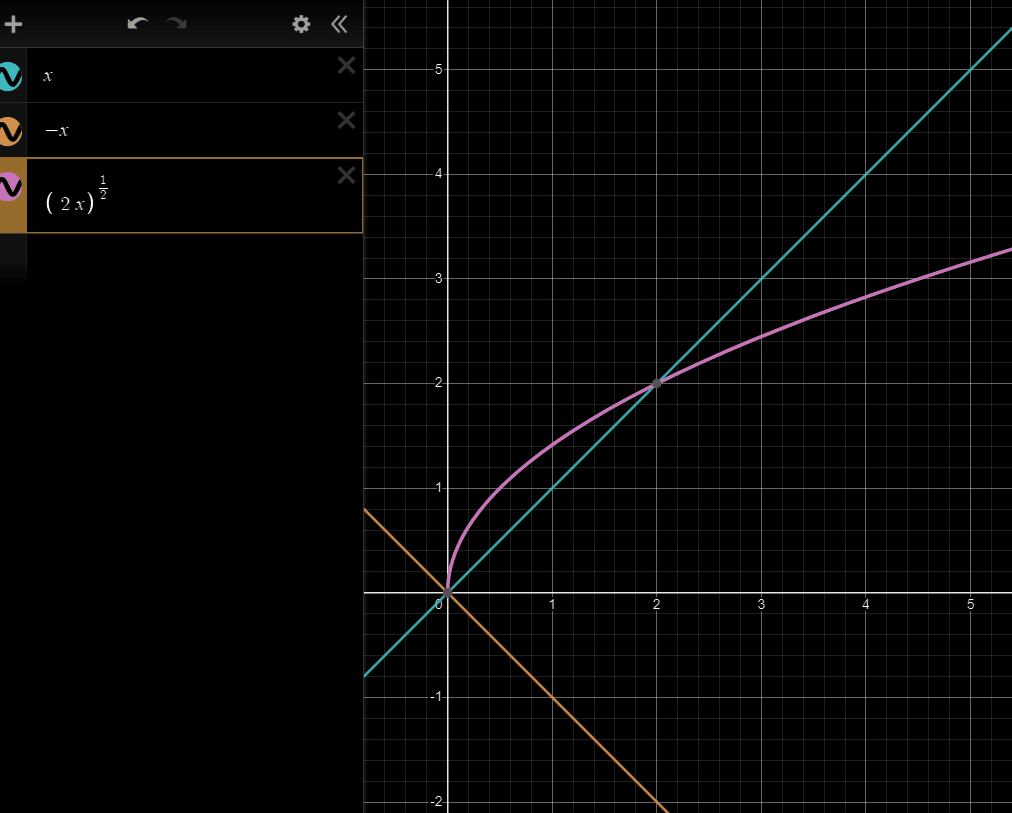Delete the (2x)^(1/2) expression
Image resolution: width=1012 pixels, height=813 pixels.
[347, 175]
